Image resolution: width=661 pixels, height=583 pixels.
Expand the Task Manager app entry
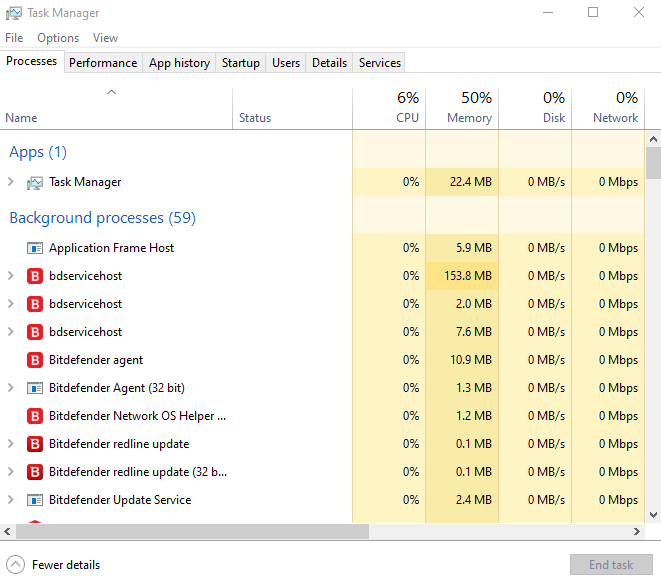11,182
